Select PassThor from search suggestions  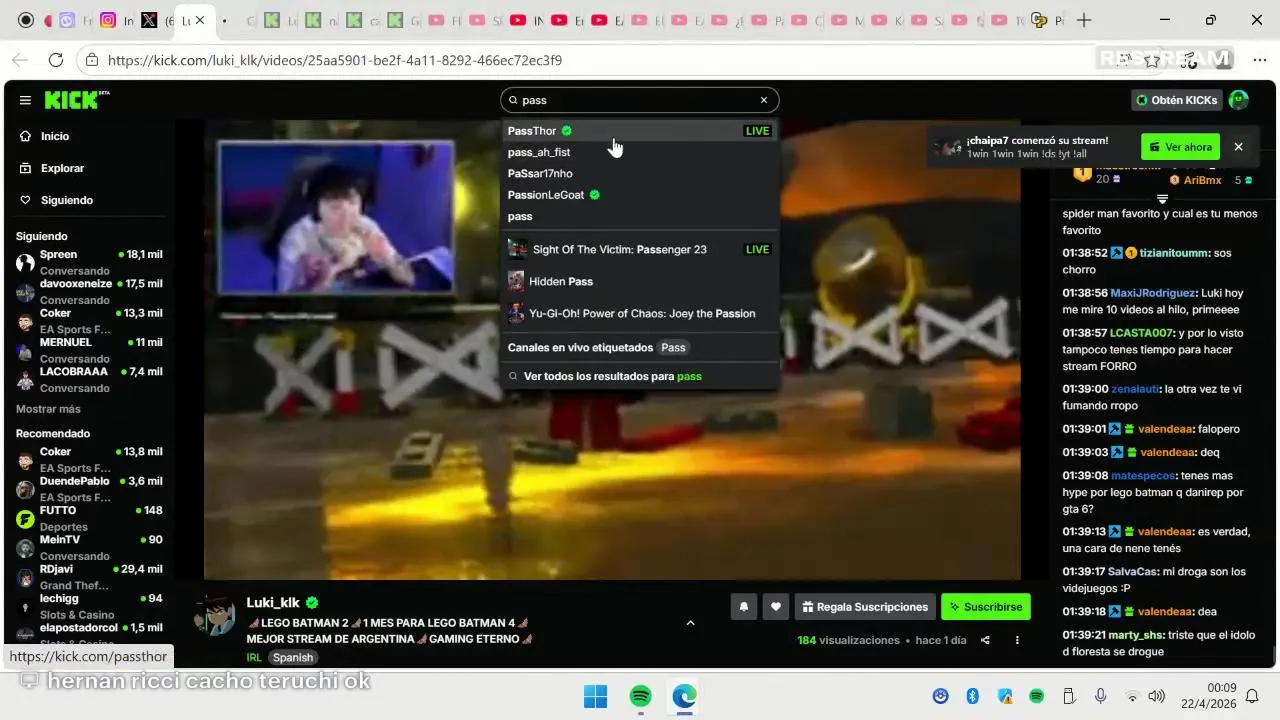[639, 131]
